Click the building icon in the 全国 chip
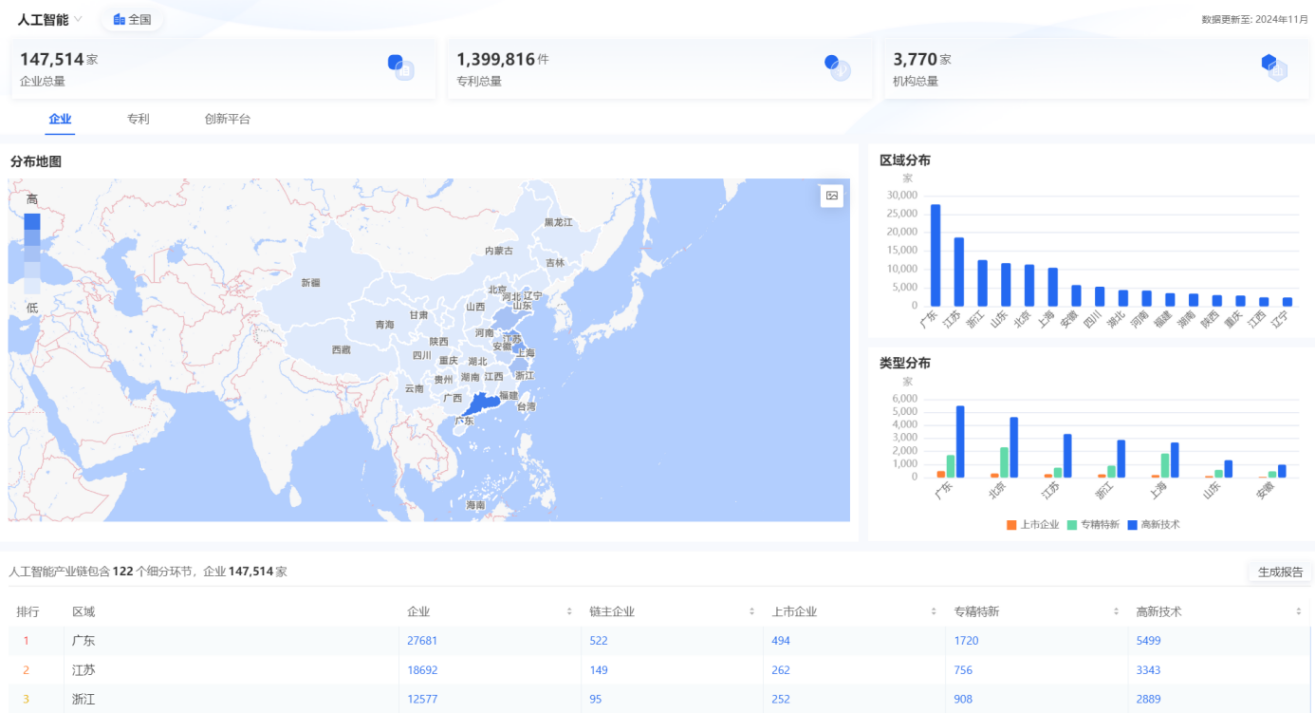This screenshot has width=1315, height=713. tap(119, 17)
